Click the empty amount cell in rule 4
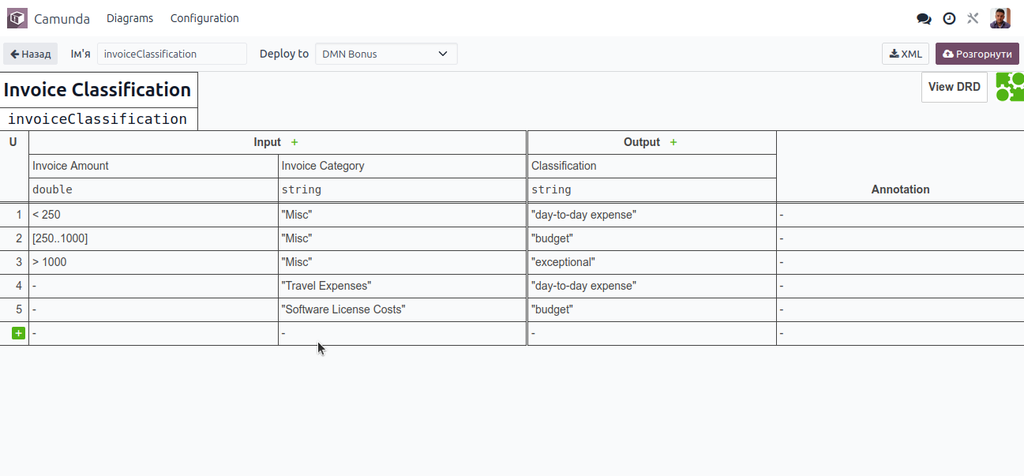Image resolution: width=1024 pixels, height=476 pixels. [153, 286]
